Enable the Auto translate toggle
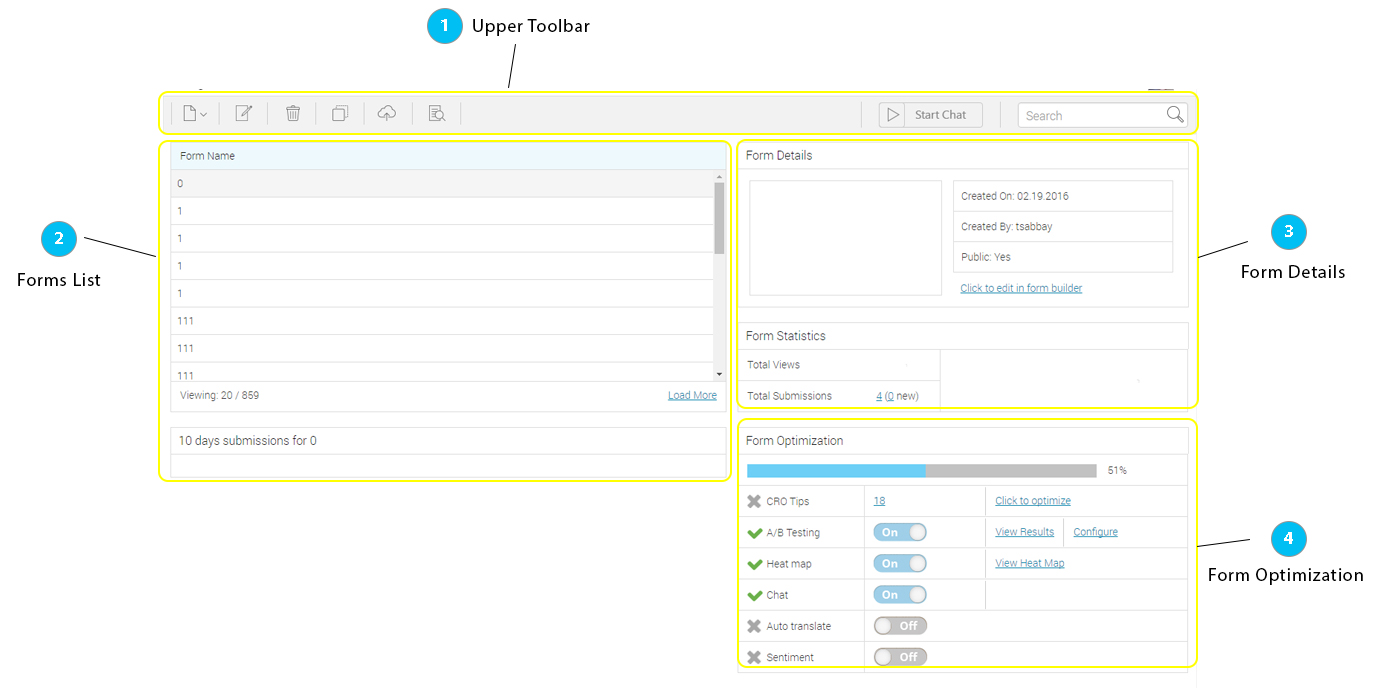The height and width of the screenshot is (688, 1375). click(900, 626)
